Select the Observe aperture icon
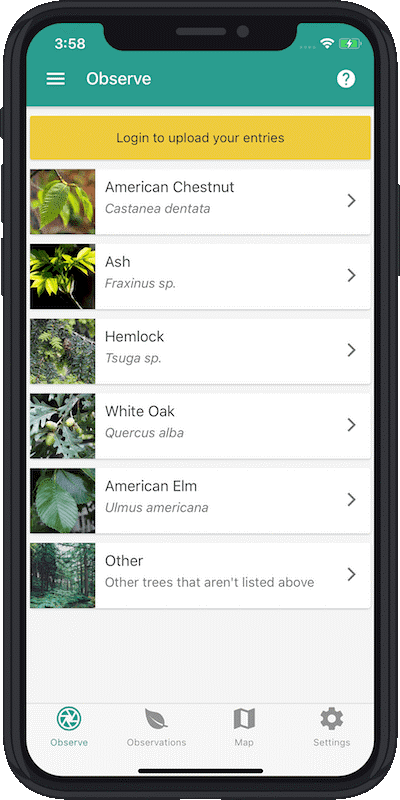400x800 pixels. click(69, 718)
